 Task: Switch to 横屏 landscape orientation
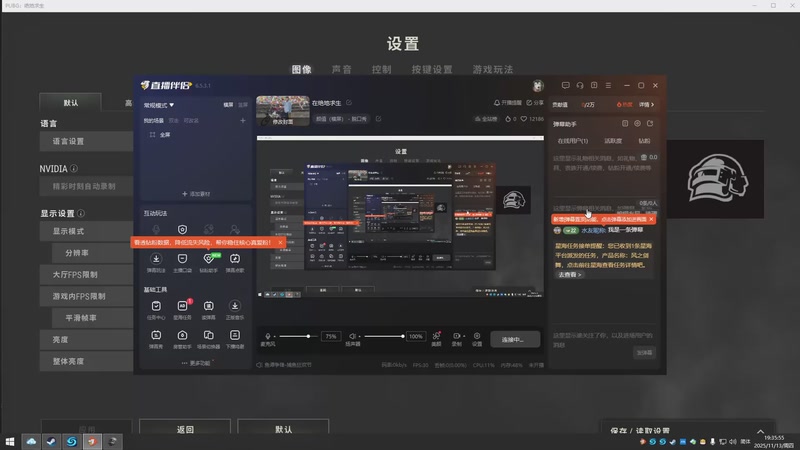[x=228, y=105]
